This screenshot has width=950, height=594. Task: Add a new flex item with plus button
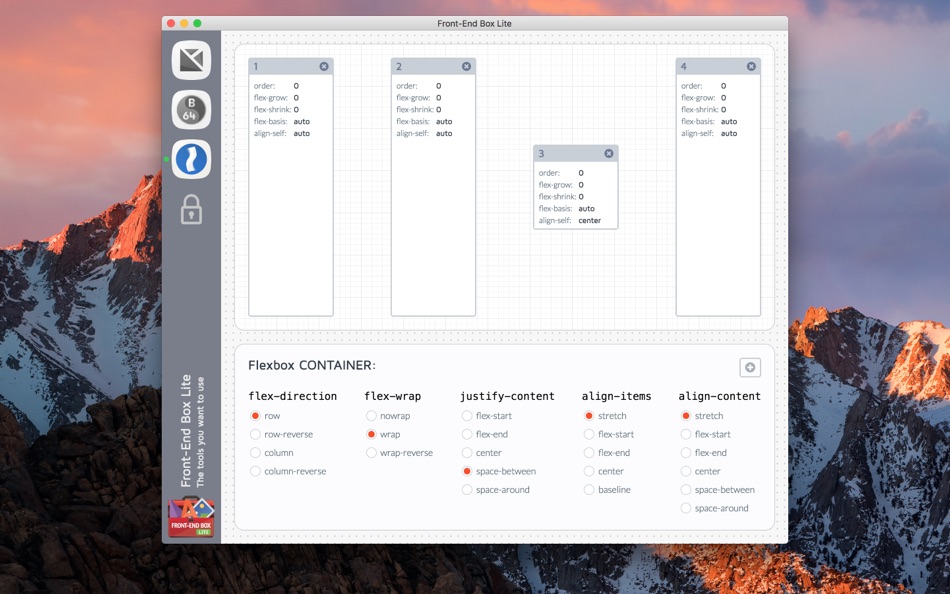750,367
